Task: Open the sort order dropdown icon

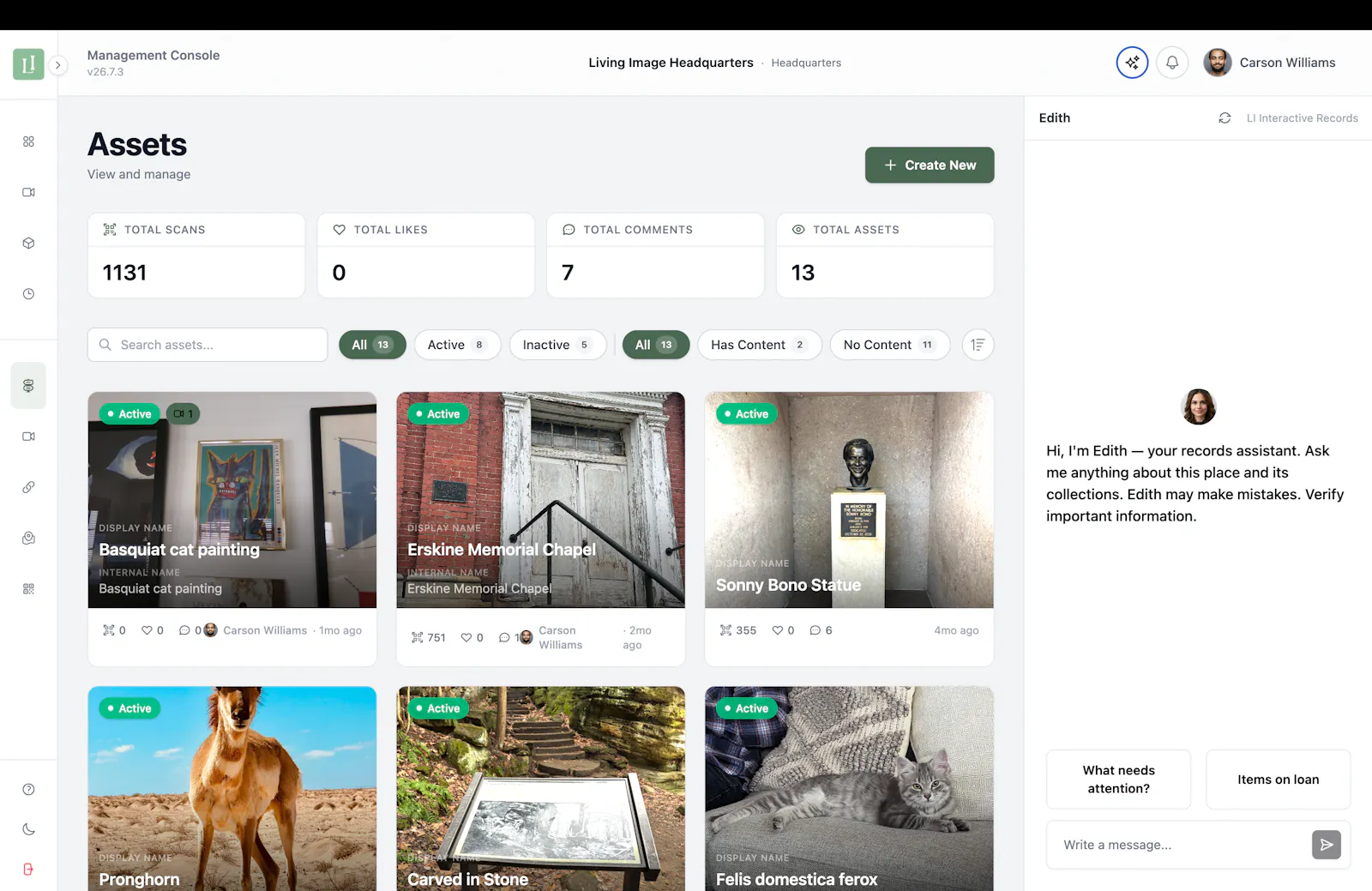Action: pyautogui.click(x=978, y=345)
